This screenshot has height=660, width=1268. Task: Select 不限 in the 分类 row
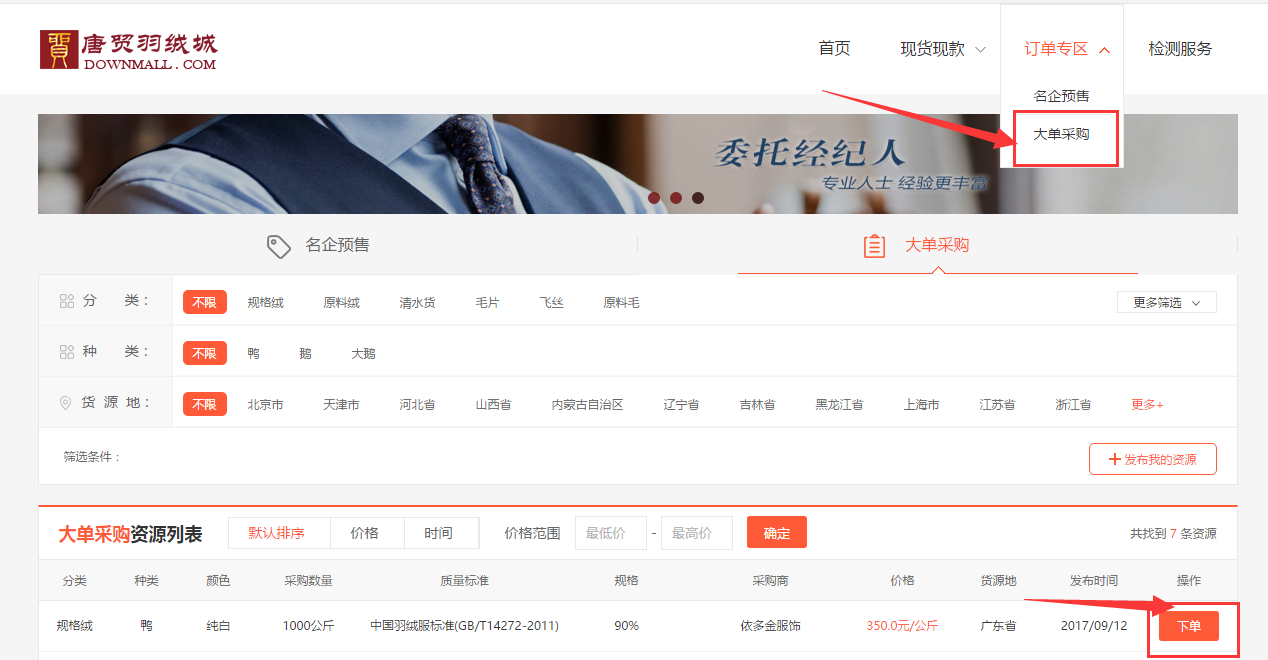click(205, 302)
